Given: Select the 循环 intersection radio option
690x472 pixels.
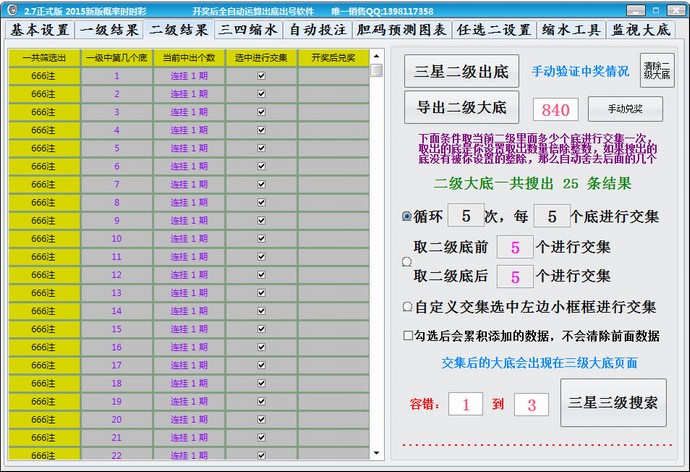Looking at the screenshot, I should click(407, 216).
